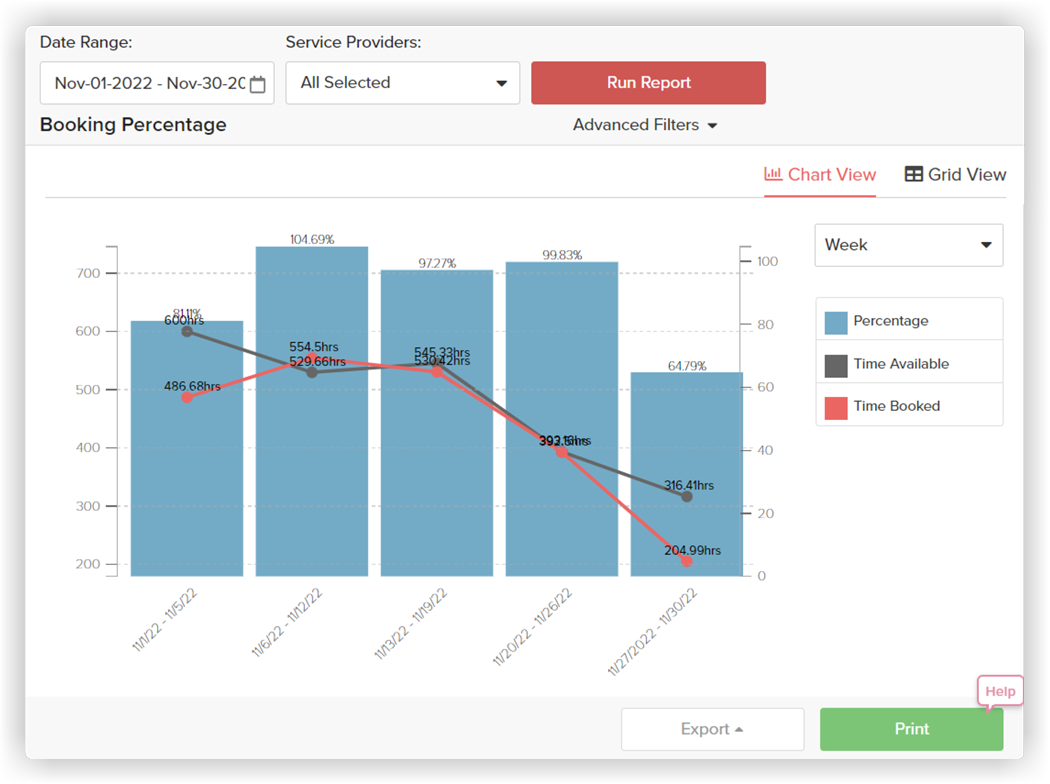This screenshot has width=1050, height=784.
Task: Click the green Print button
Action: tap(911, 729)
